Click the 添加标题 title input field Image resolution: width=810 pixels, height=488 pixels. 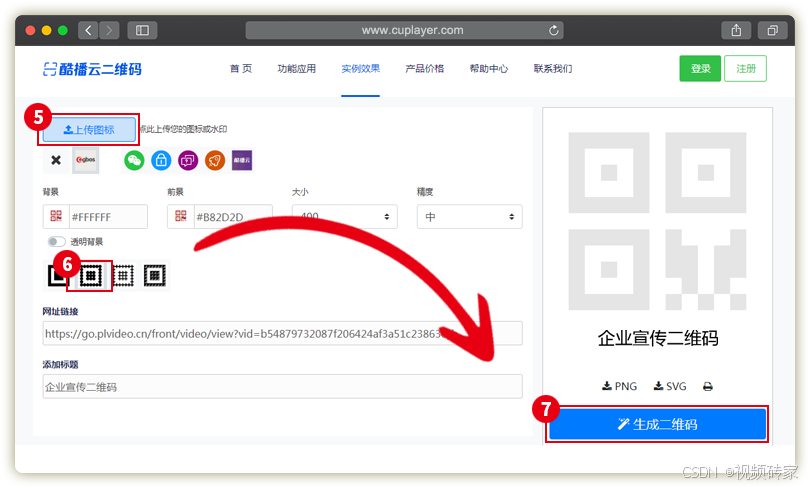click(283, 387)
